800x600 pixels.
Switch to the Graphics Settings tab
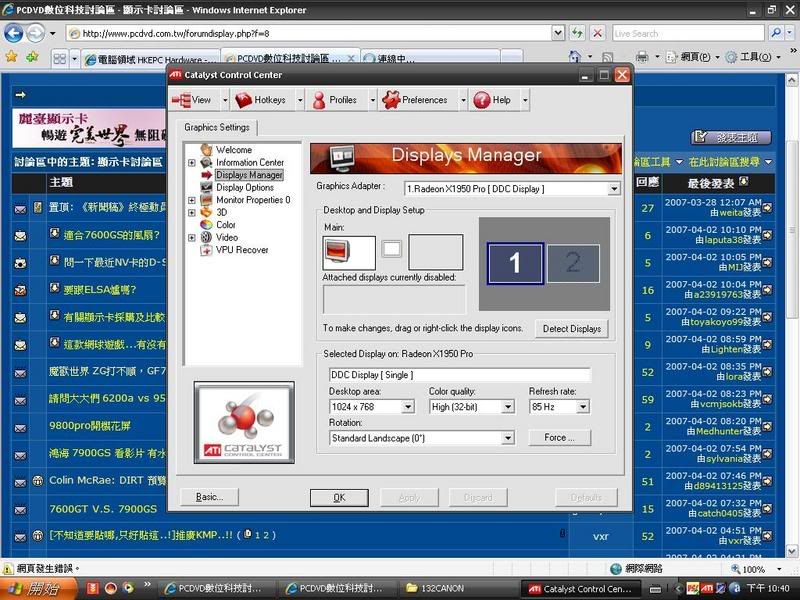[x=217, y=128]
